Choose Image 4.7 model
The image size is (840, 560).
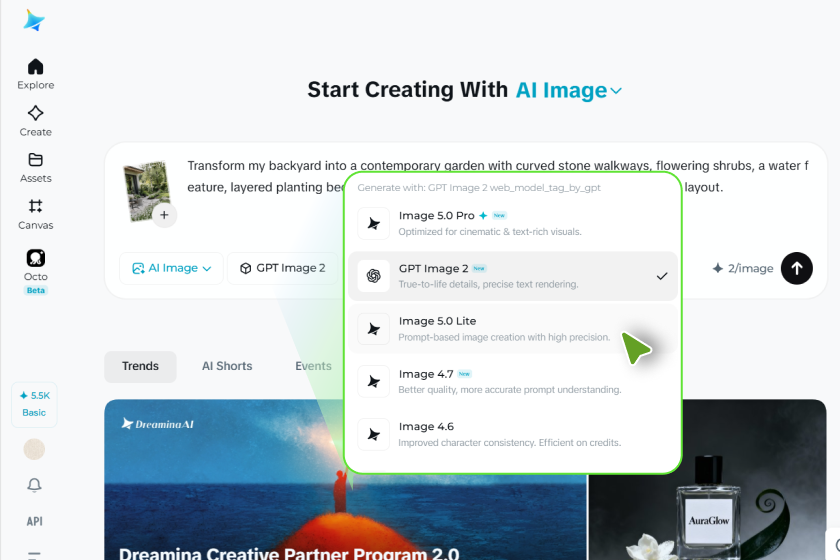(x=513, y=381)
